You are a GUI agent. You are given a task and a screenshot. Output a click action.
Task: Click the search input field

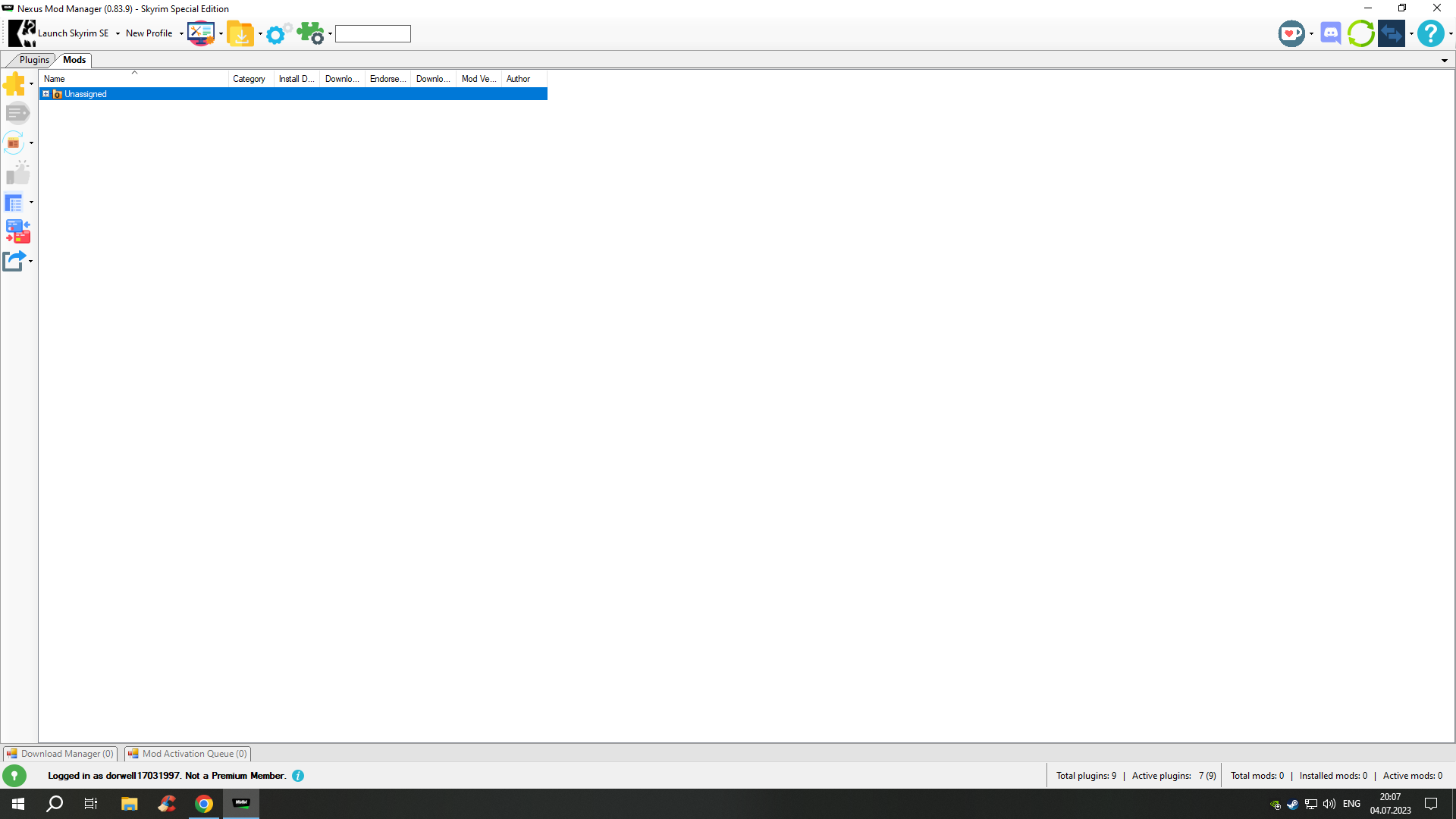click(x=372, y=33)
